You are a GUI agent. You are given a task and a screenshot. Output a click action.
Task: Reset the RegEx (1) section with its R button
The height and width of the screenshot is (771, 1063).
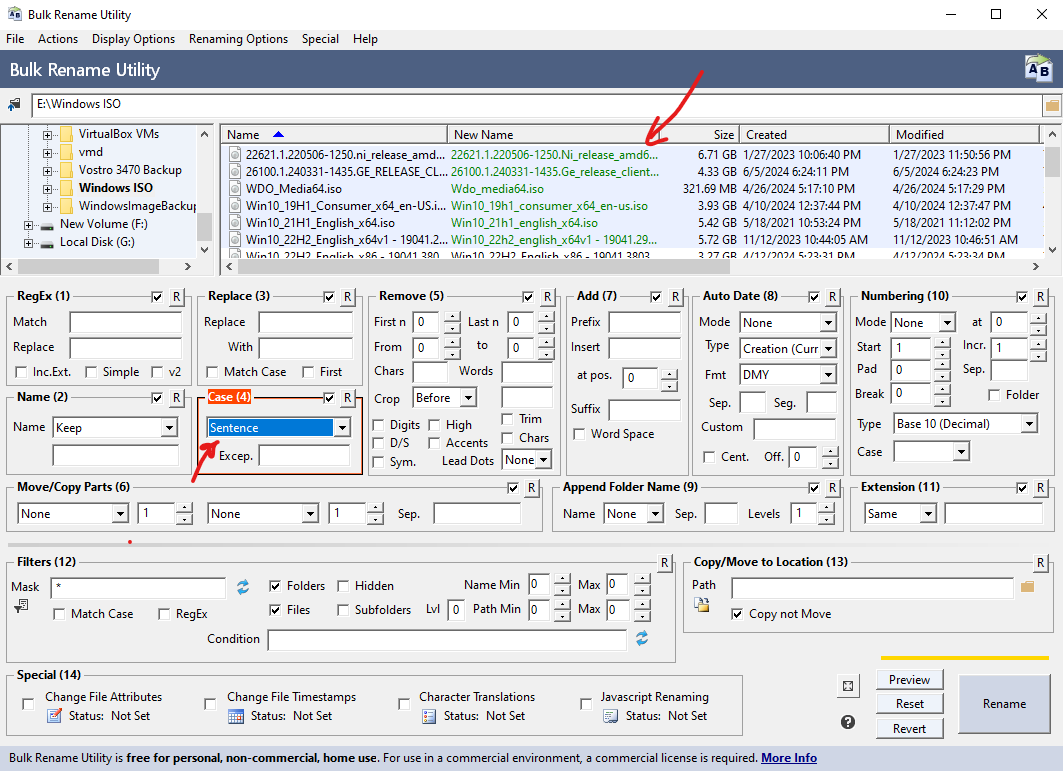click(x=176, y=297)
